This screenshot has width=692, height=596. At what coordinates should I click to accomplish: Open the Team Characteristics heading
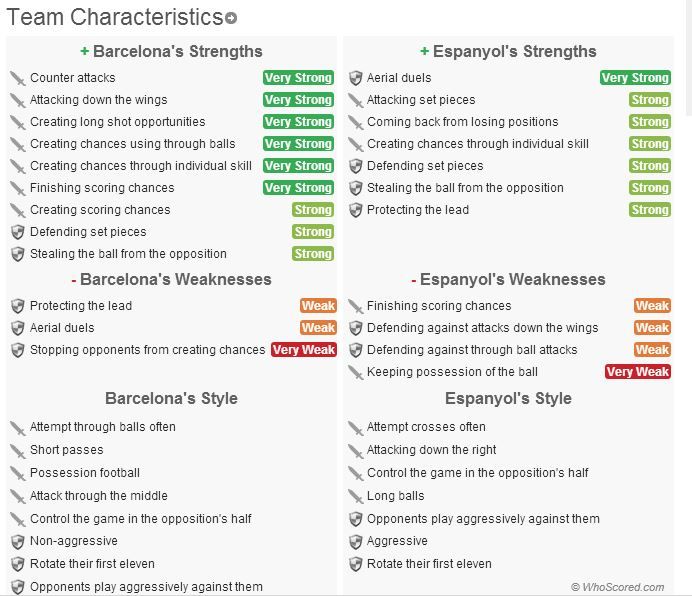point(114,17)
